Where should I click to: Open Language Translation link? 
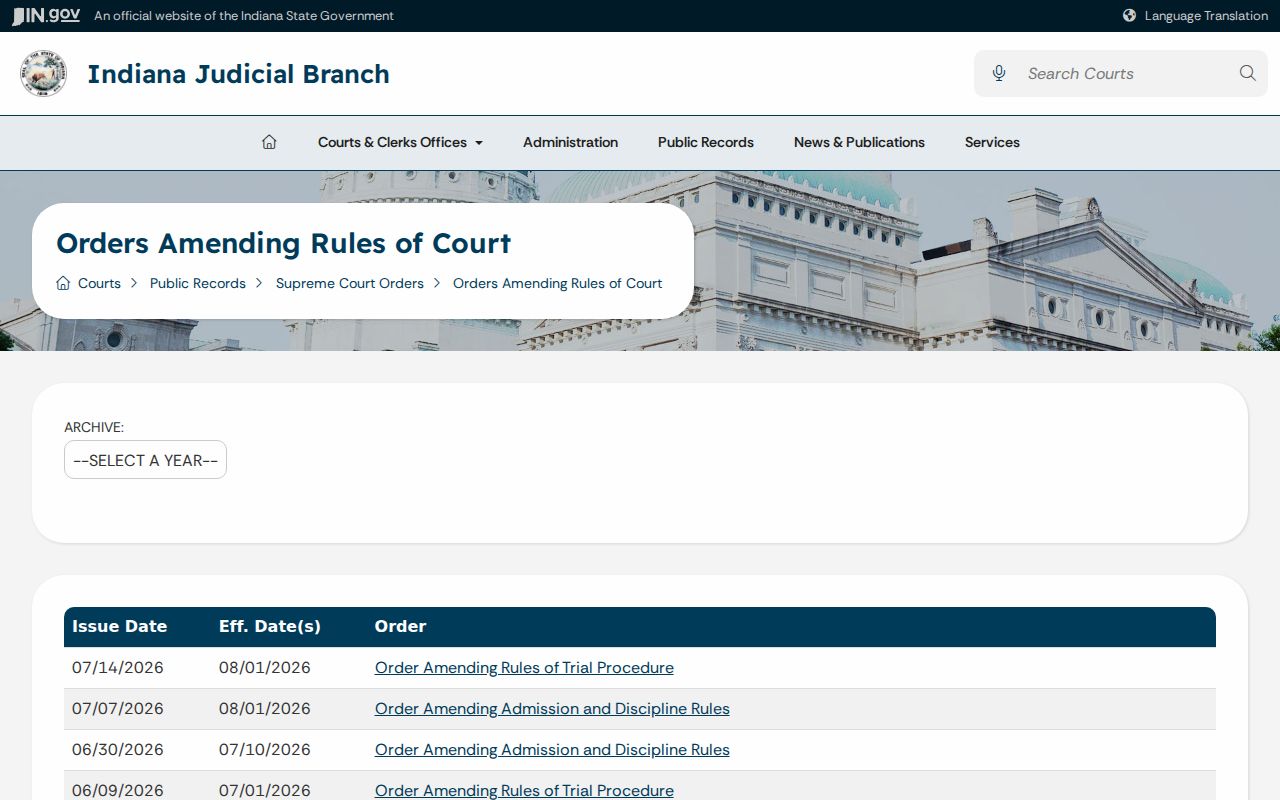(1206, 15)
